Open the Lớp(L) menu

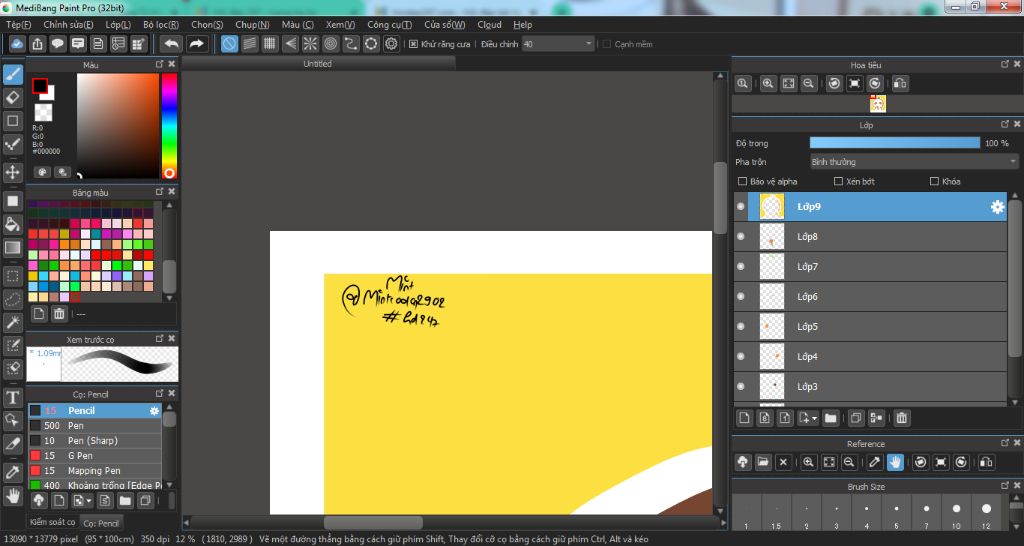(118, 25)
